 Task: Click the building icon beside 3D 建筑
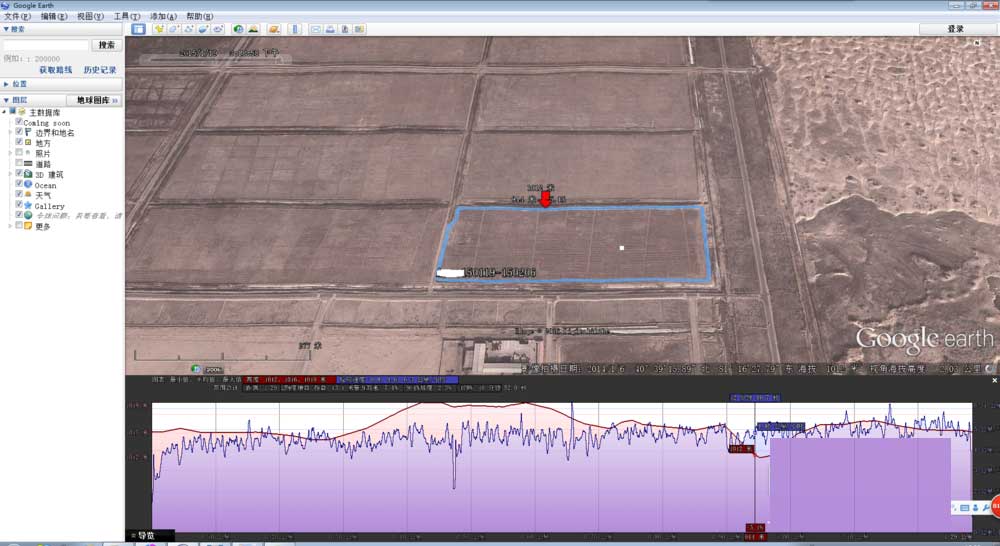click(x=28, y=173)
